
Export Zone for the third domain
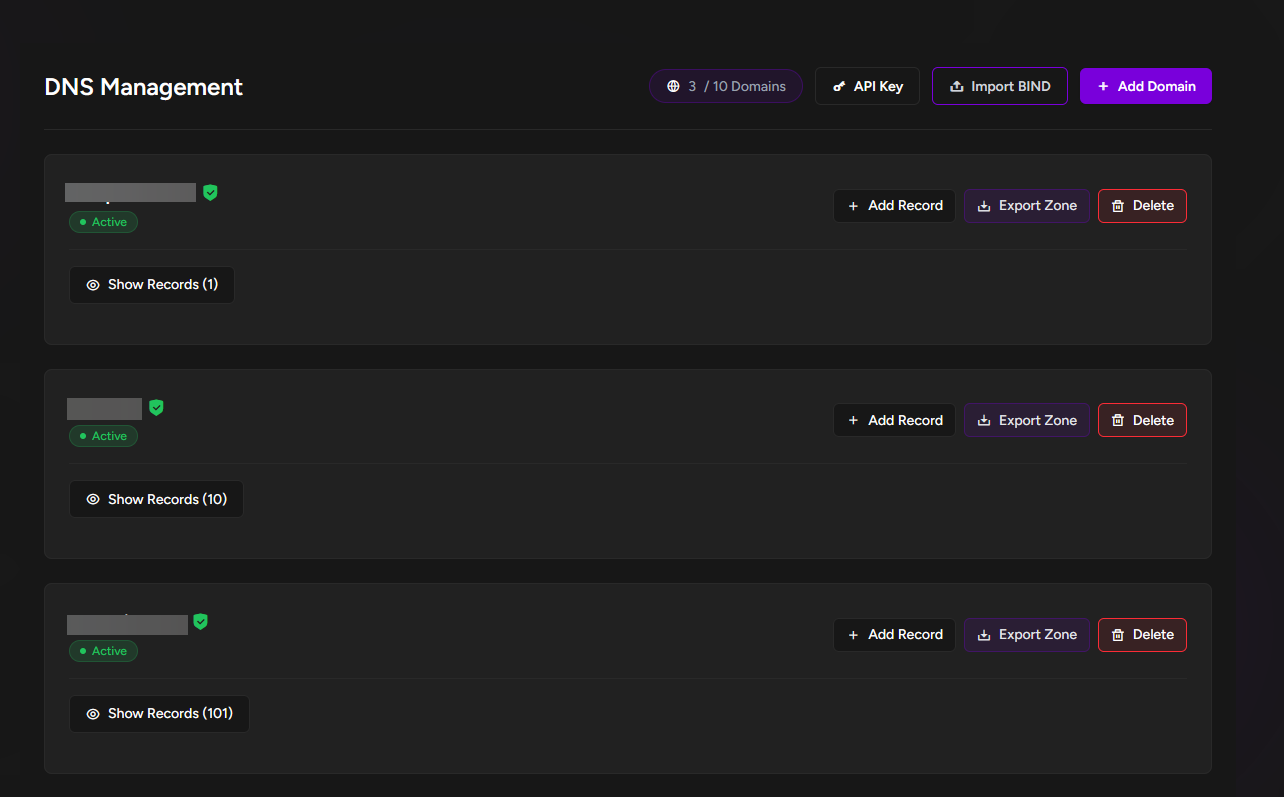1026,635
